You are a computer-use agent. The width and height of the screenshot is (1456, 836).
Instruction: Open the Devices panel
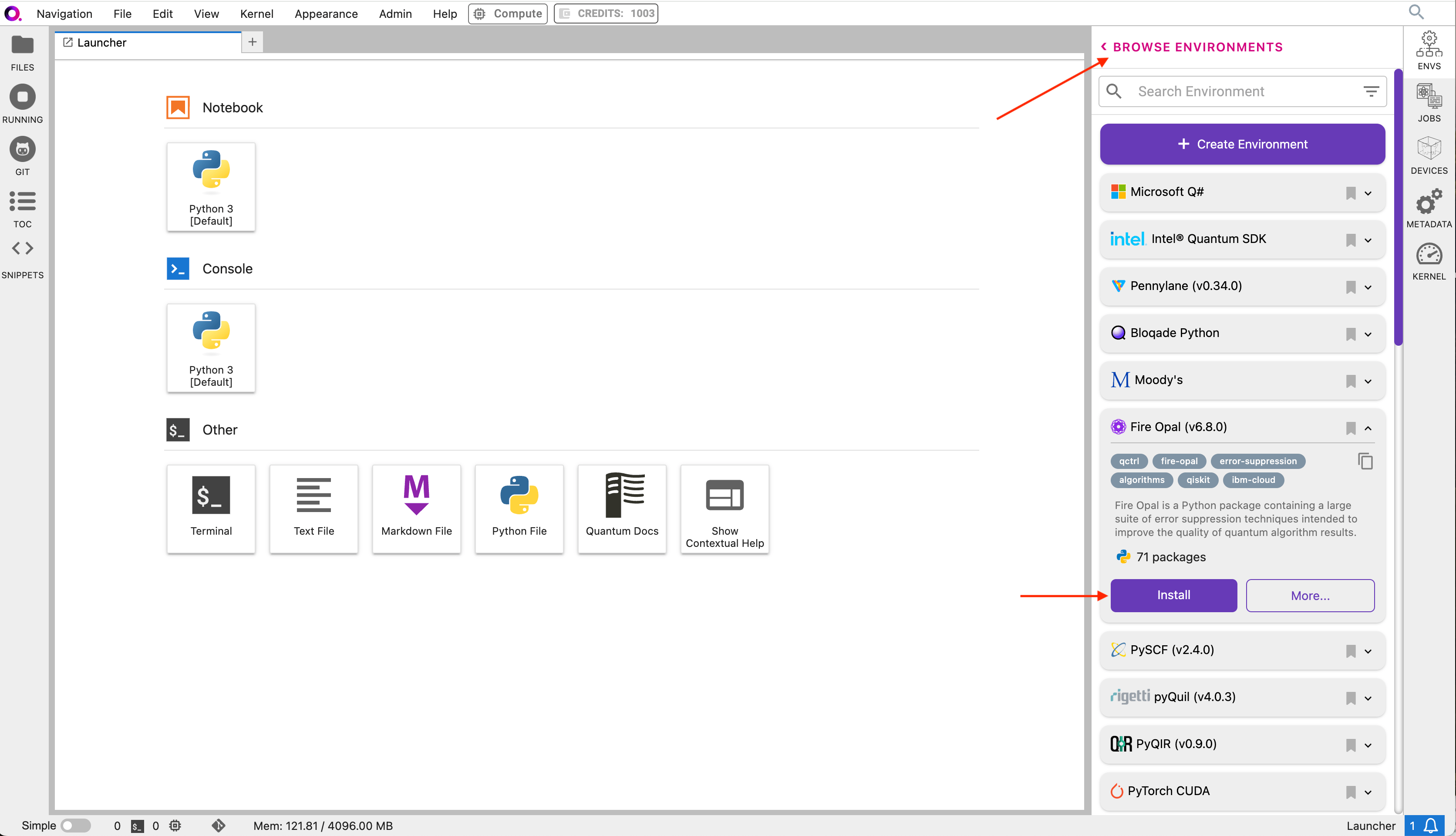pos(1429,155)
